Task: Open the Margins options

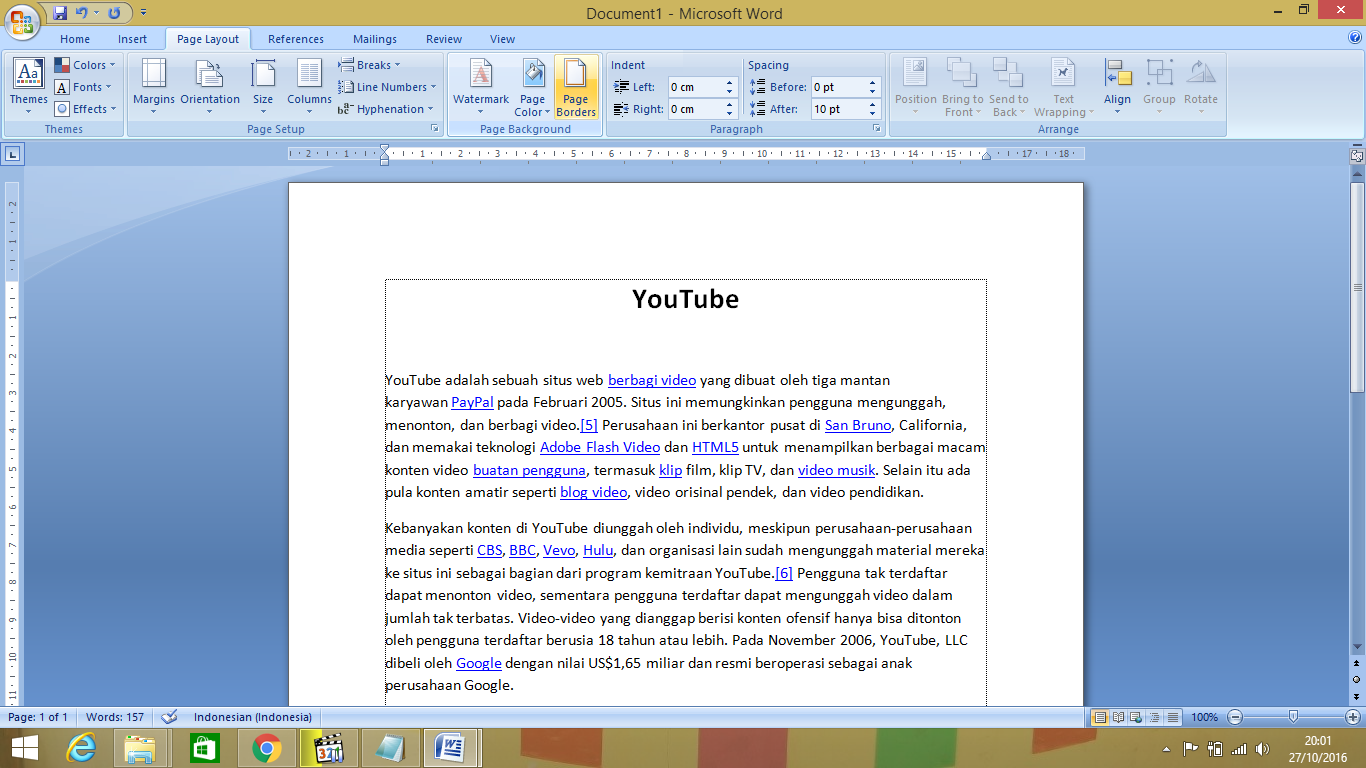Action: [152, 87]
